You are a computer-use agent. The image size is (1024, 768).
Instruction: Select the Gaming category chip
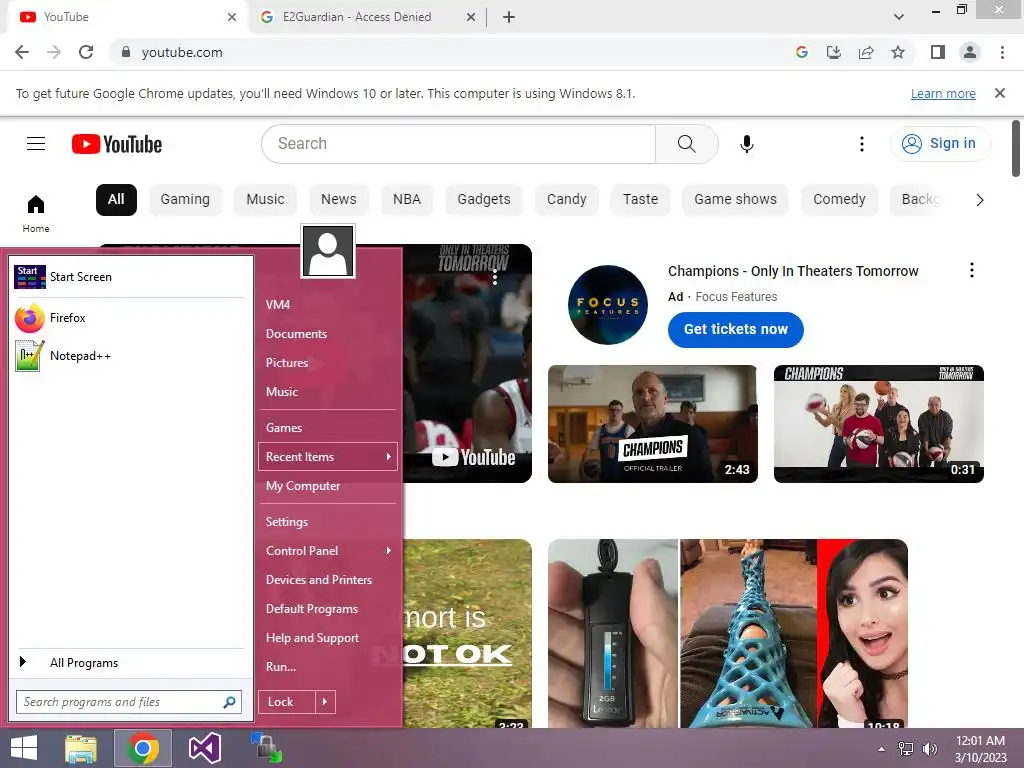point(185,199)
